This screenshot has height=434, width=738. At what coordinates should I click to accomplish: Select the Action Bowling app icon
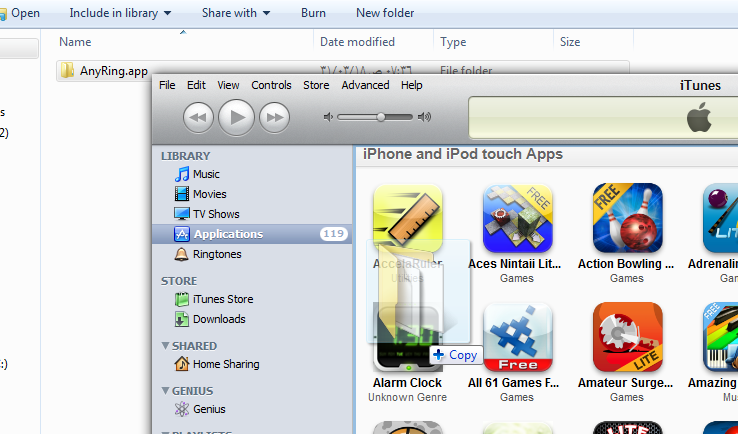coord(627,218)
